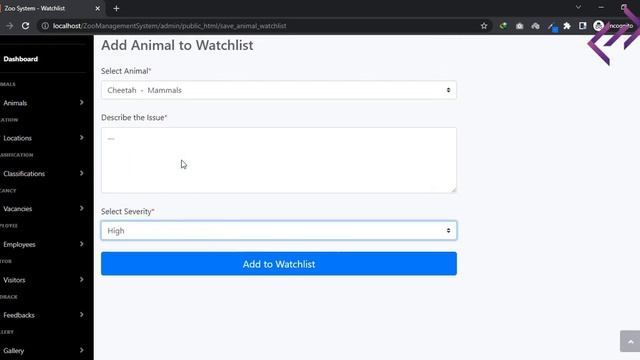Open the browser extensions puzzle icon
This screenshot has width=640, height=360.
[567, 26]
